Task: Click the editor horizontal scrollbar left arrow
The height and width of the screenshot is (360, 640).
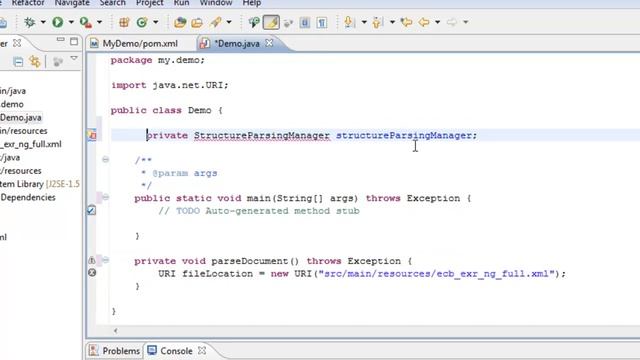Action: pos(116,331)
